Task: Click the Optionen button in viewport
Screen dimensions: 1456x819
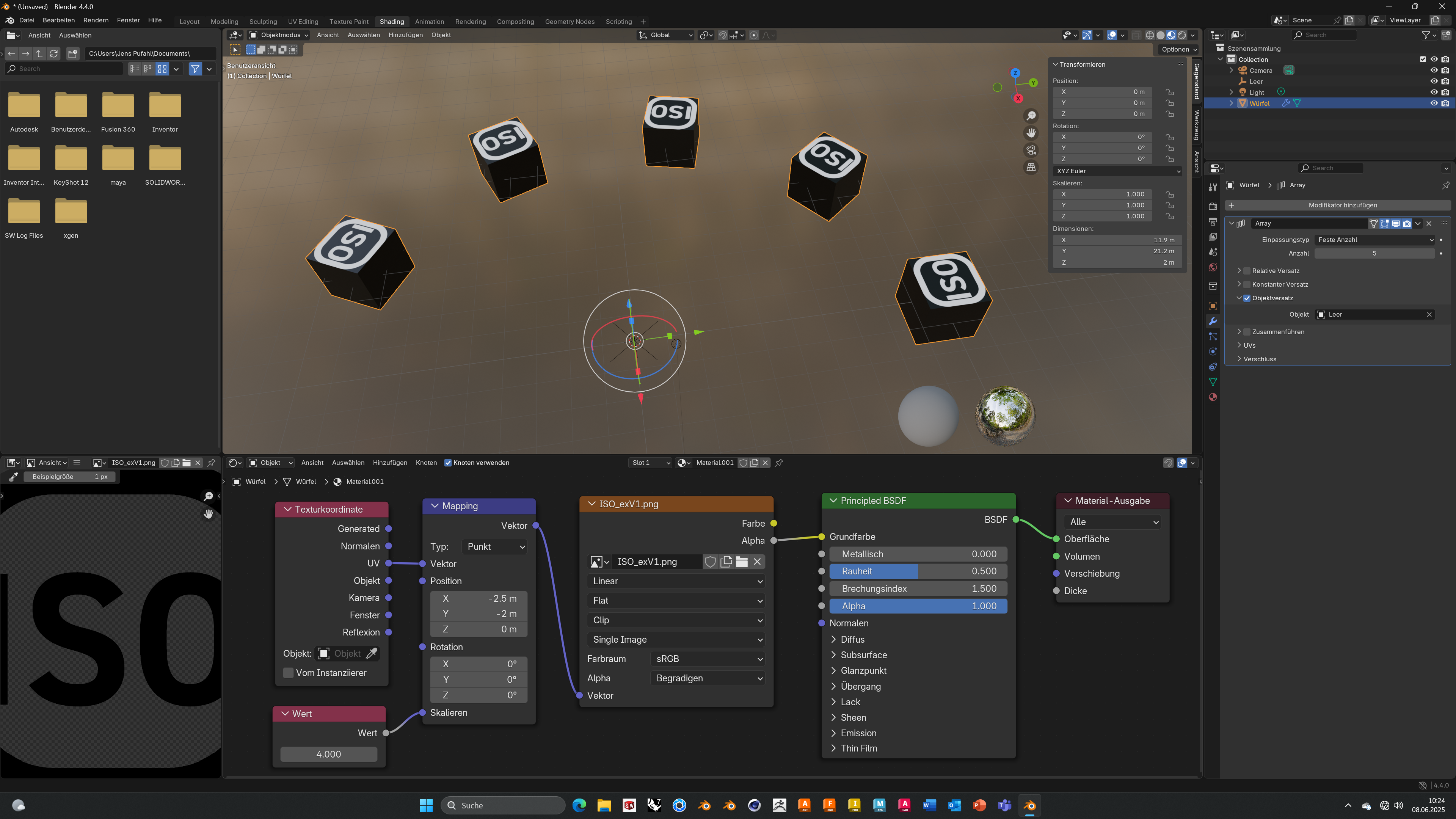Action: click(x=1178, y=49)
